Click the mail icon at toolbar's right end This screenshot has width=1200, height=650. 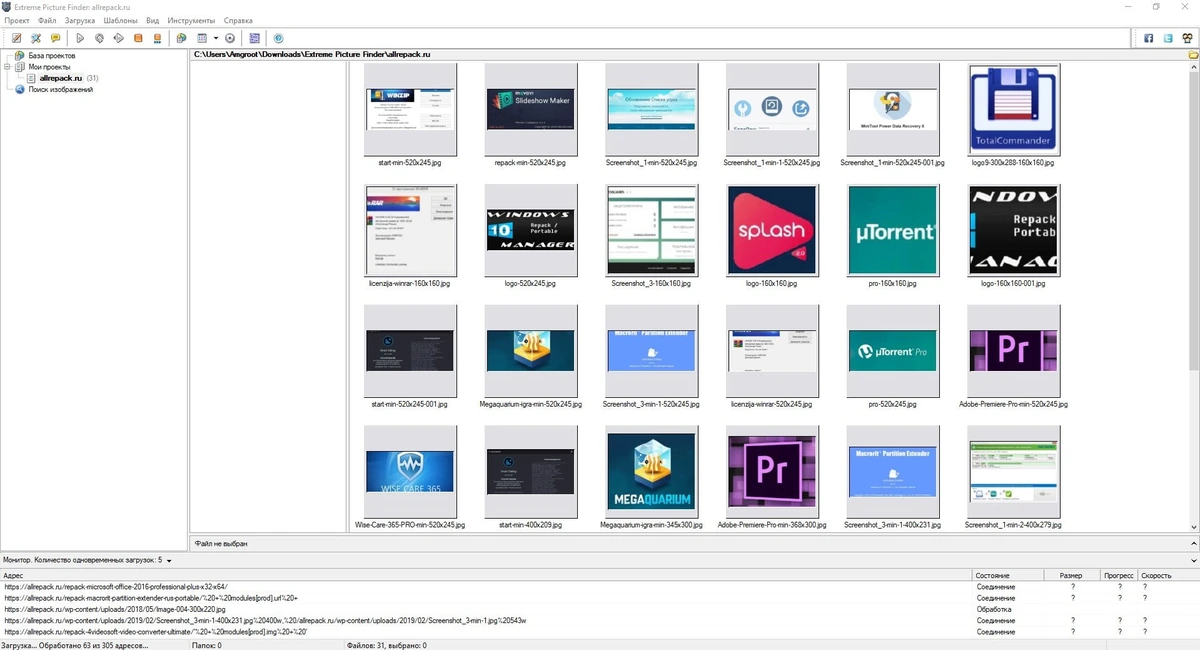point(1187,38)
